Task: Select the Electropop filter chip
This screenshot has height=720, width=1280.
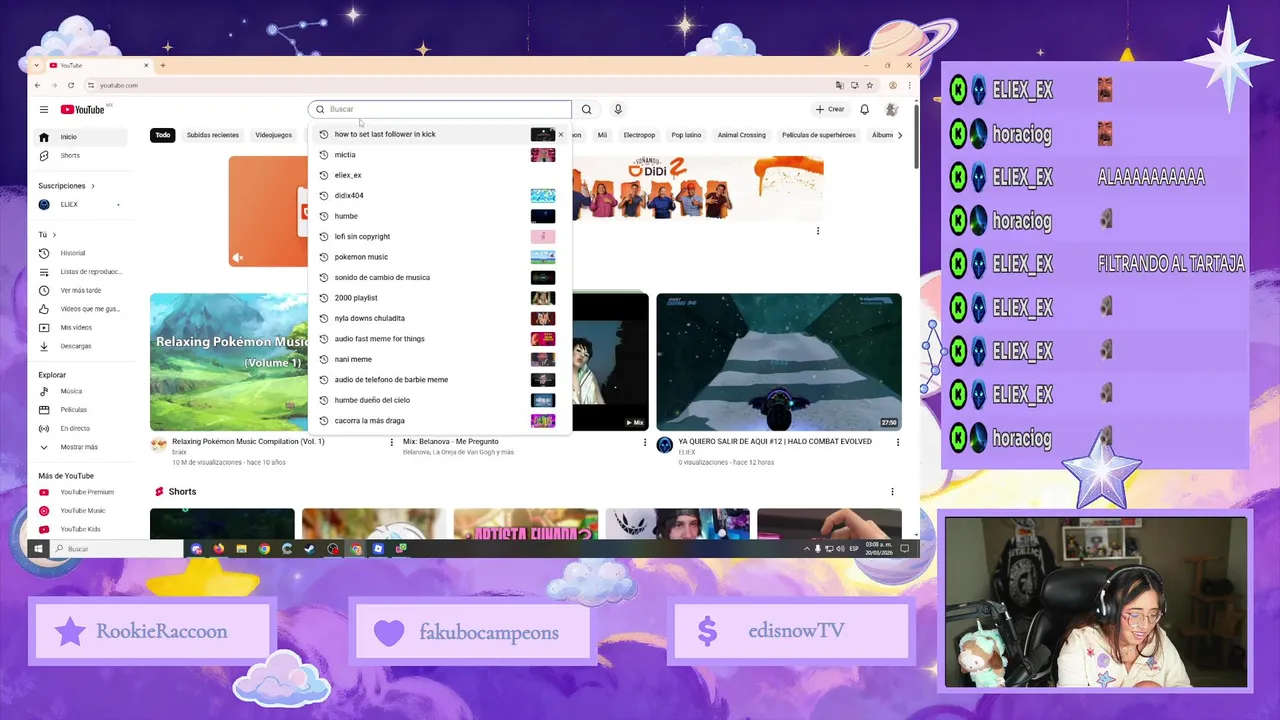Action: (639, 135)
